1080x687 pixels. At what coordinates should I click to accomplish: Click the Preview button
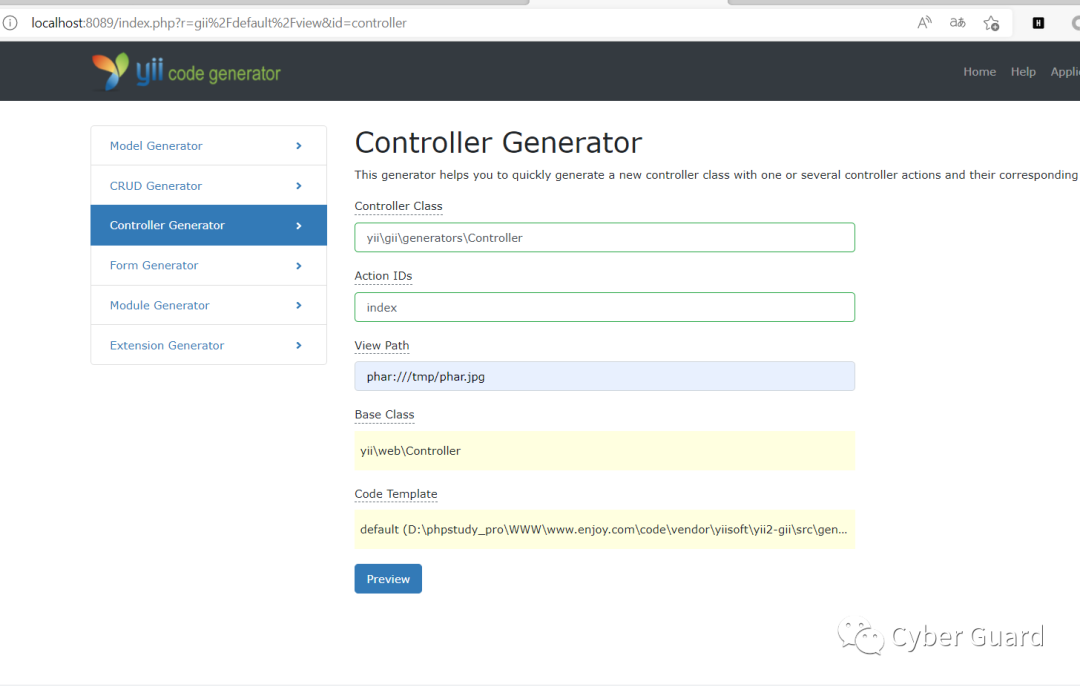click(388, 579)
